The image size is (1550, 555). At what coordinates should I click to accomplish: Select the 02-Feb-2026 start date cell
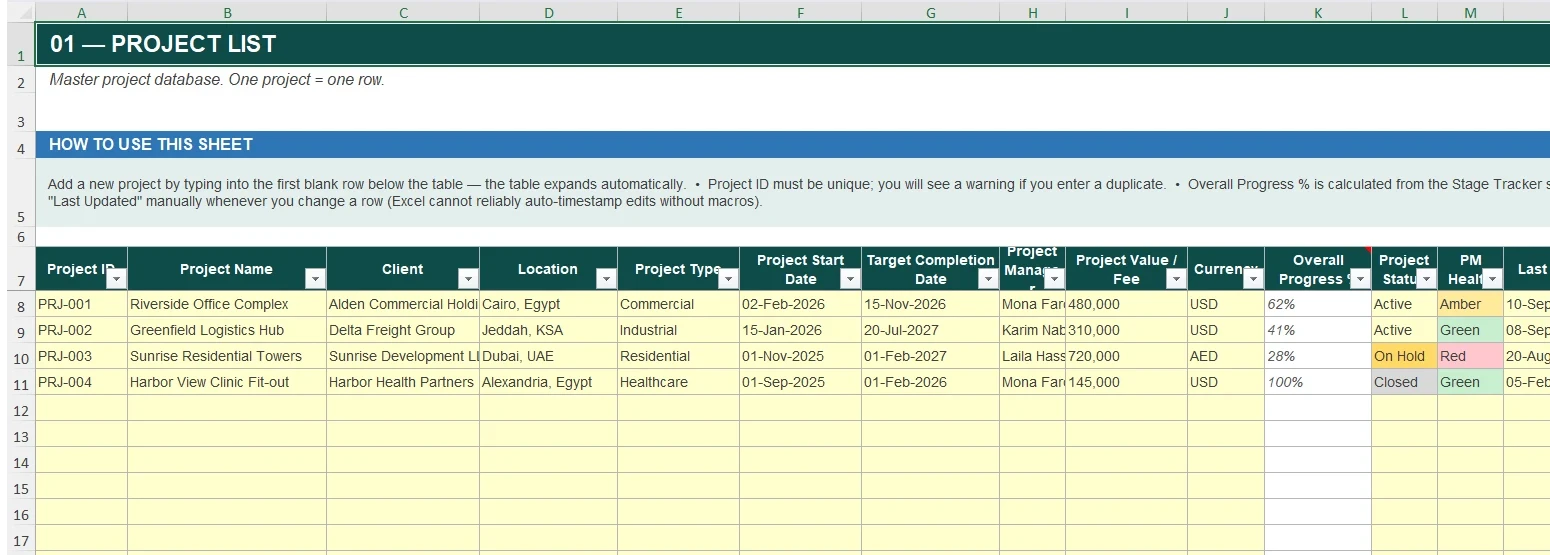800,304
